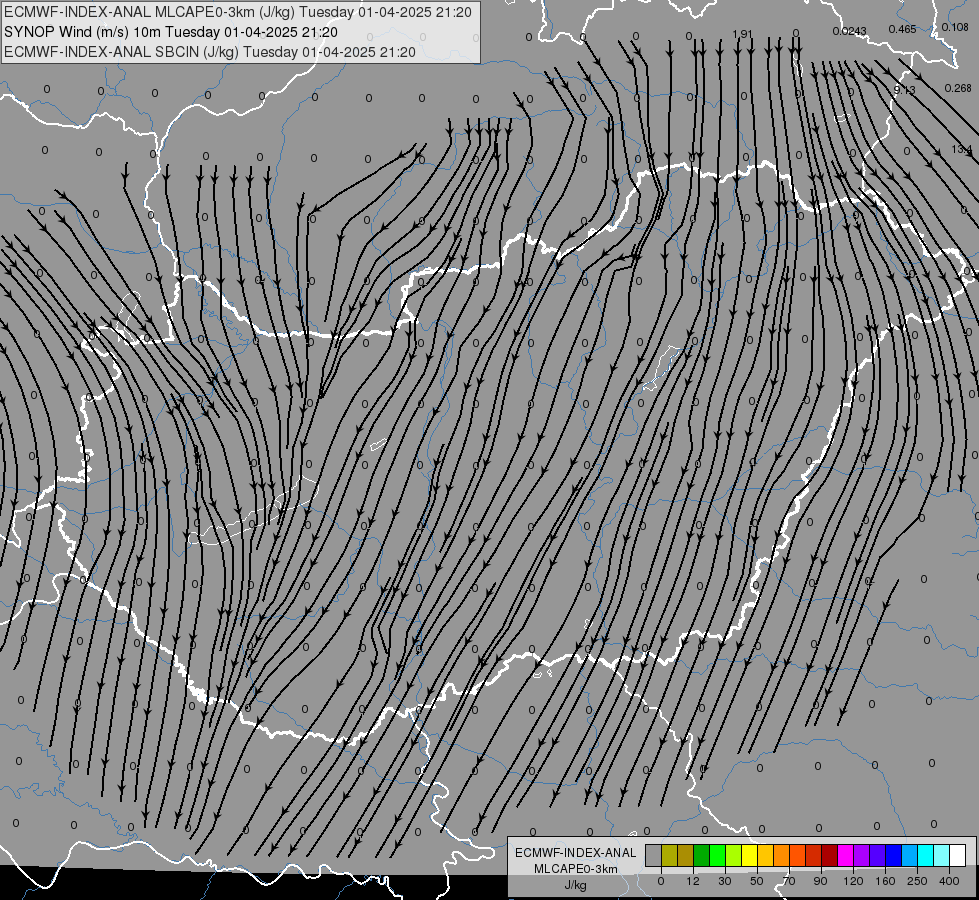The image size is (979, 900).
Task: Click the map value 0.268
Action: (x=958, y=88)
